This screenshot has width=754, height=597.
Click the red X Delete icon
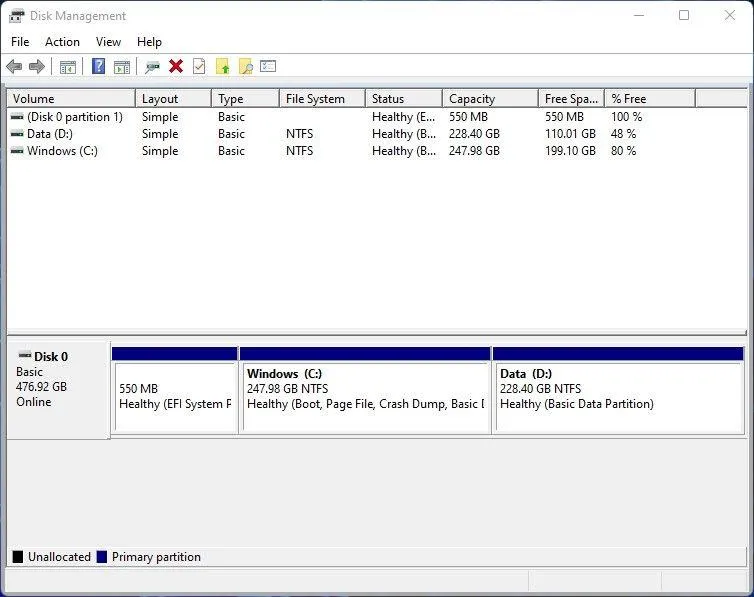pyautogui.click(x=176, y=66)
